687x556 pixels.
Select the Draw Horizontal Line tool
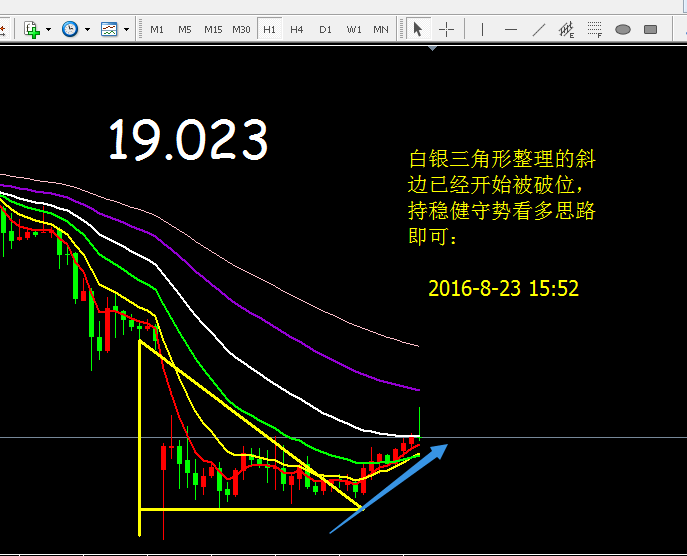(510, 30)
